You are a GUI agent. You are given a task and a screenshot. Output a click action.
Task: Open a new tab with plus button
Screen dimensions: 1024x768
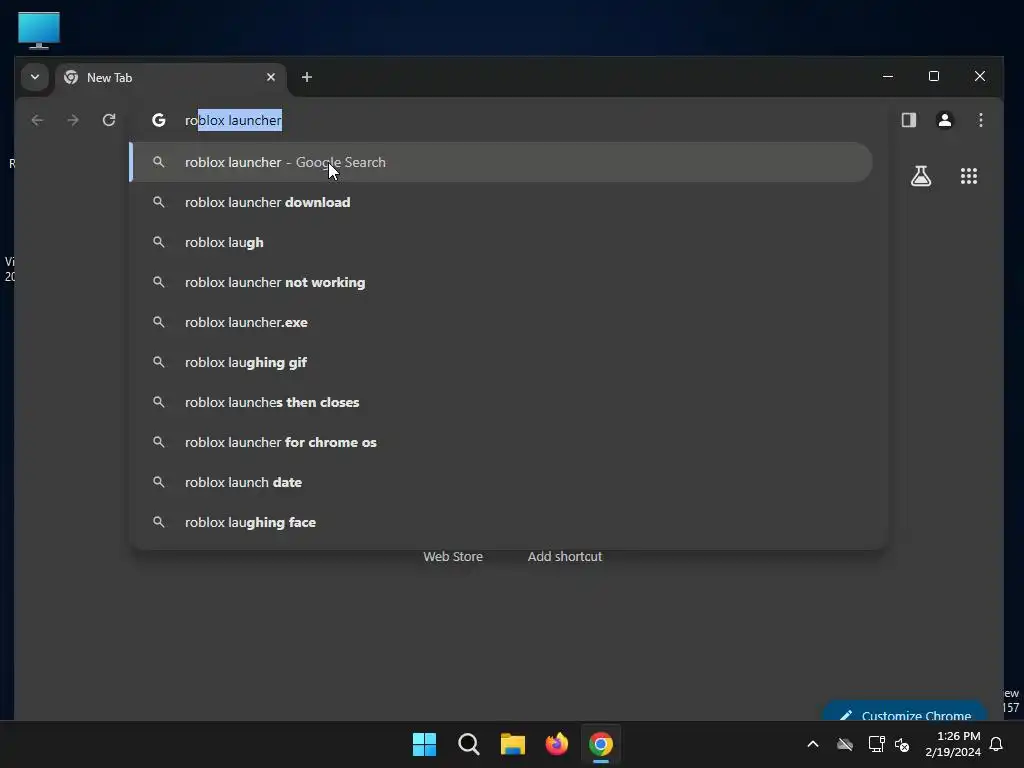point(306,77)
